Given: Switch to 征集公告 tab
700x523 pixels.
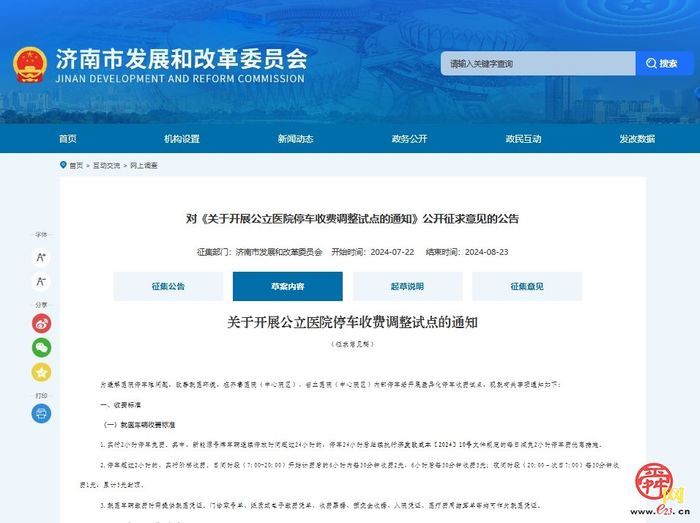Looking at the screenshot, I should (x=168, y=286).
